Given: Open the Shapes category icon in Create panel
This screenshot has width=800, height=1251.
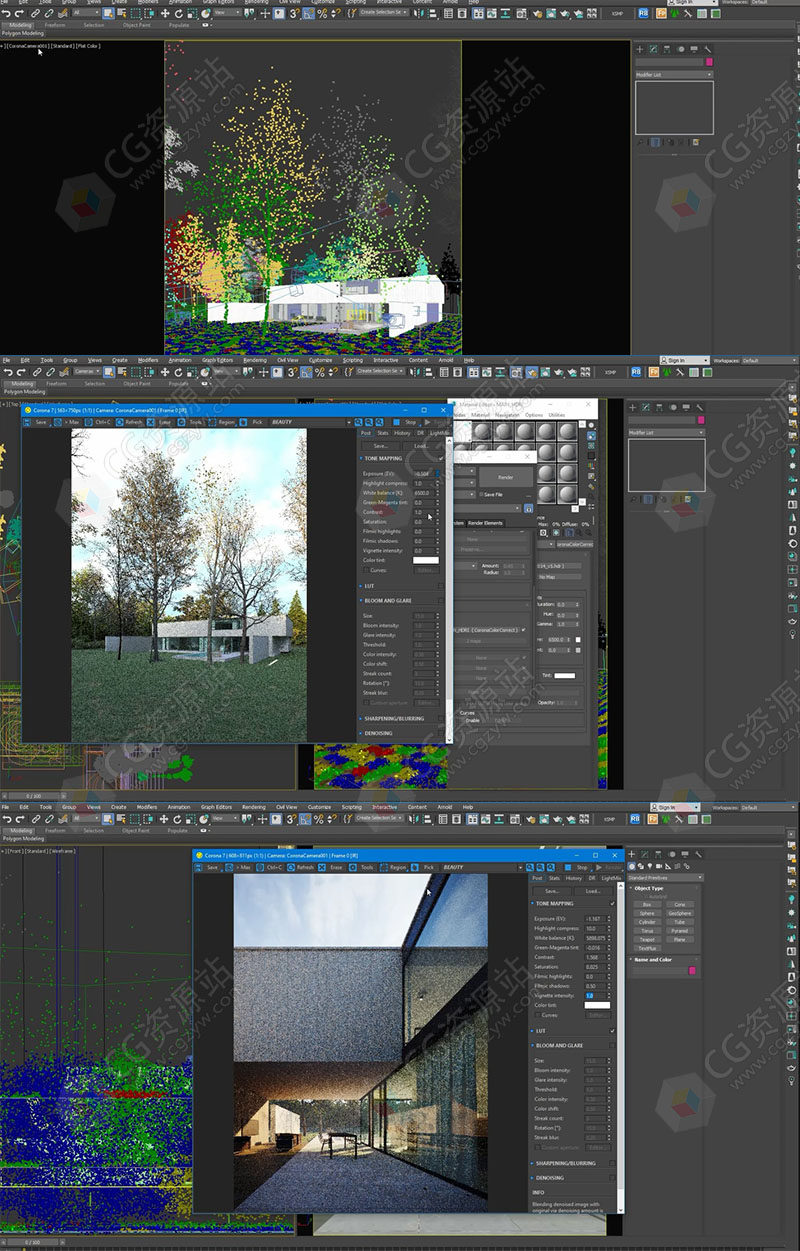Looking at the screenshot, I should pyautogui.click(x=641, y=867).
